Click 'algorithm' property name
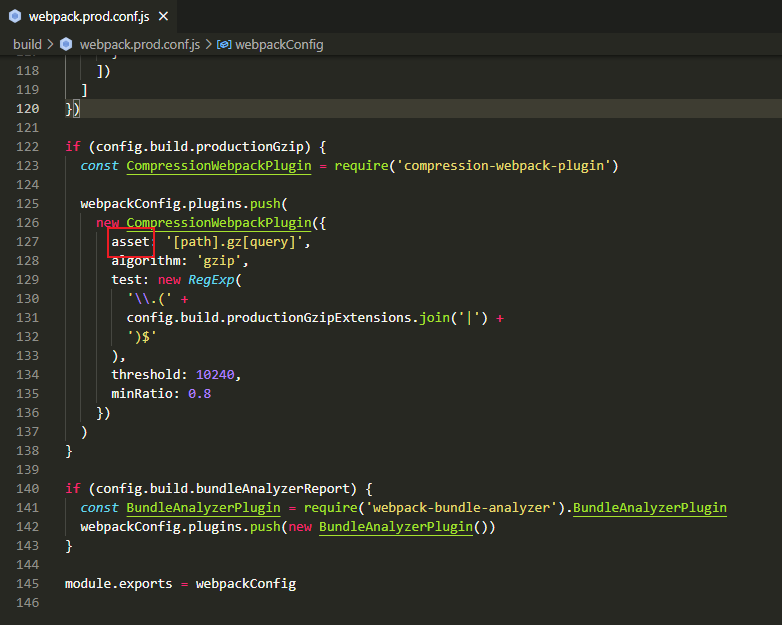This screenshot has width=782, height=625. (x=145, y=261)
